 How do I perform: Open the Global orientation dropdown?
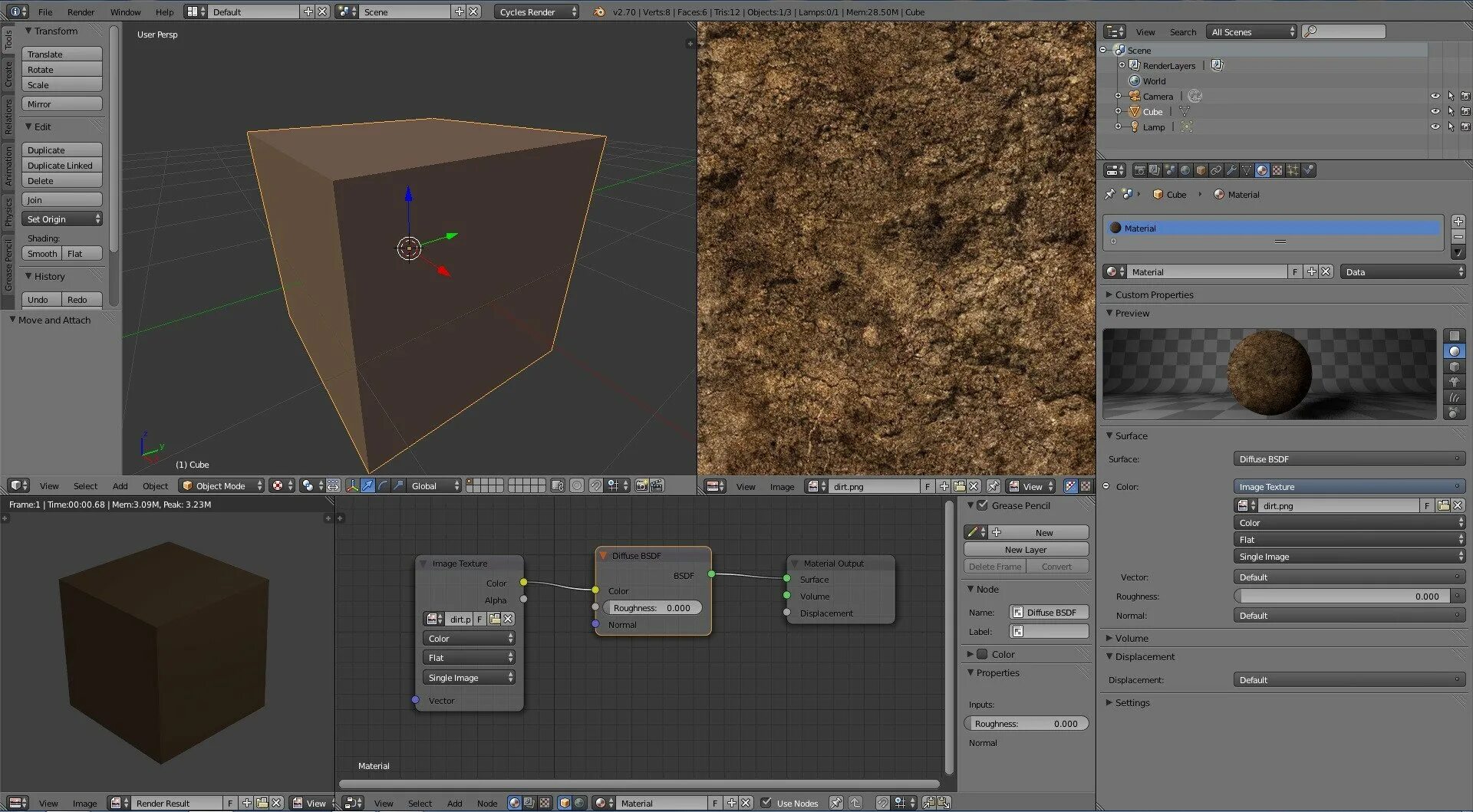(x=434, y=485)
